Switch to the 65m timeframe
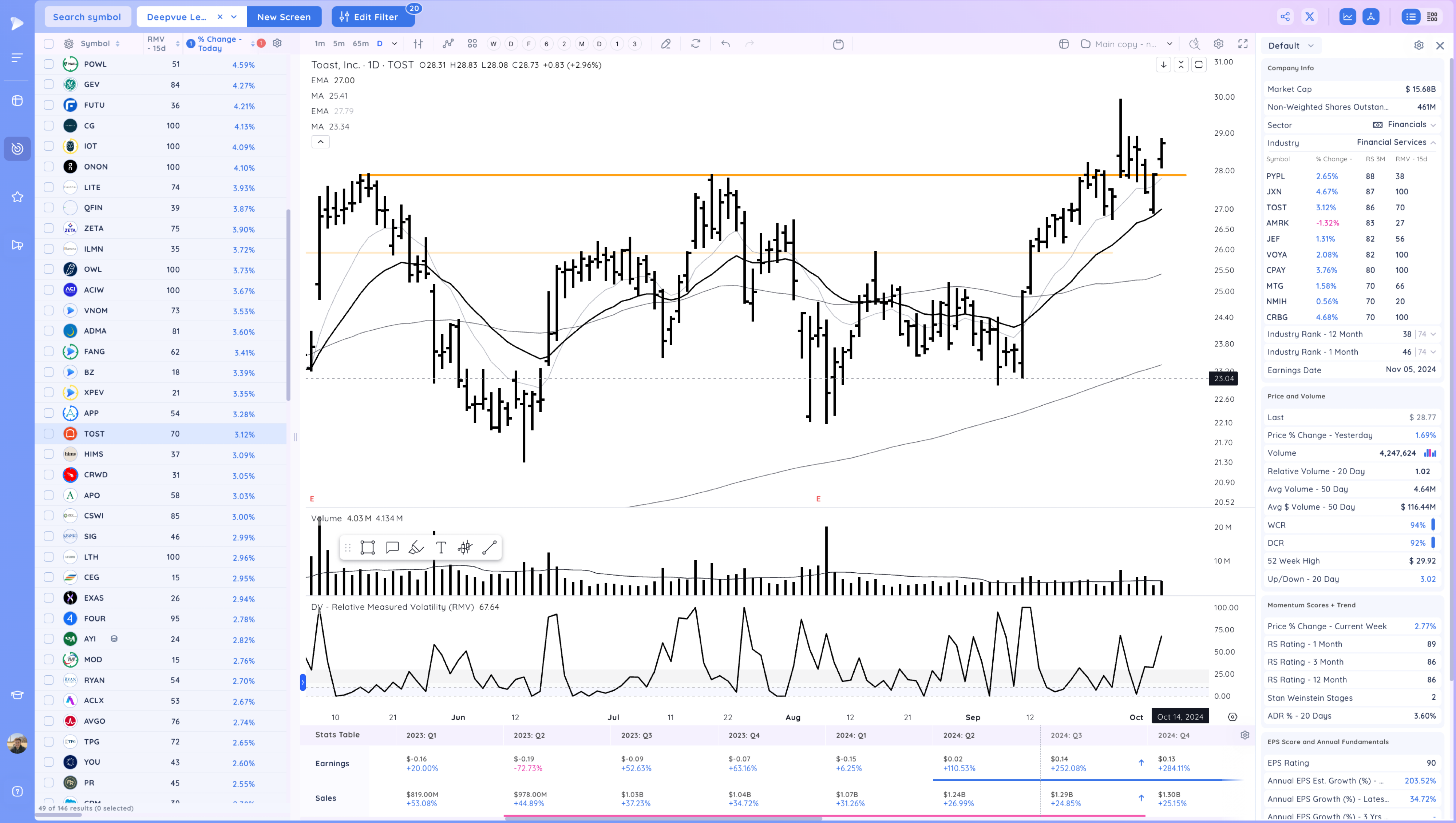The height and width of the screenshot is (823, 1456). [362, 44]
